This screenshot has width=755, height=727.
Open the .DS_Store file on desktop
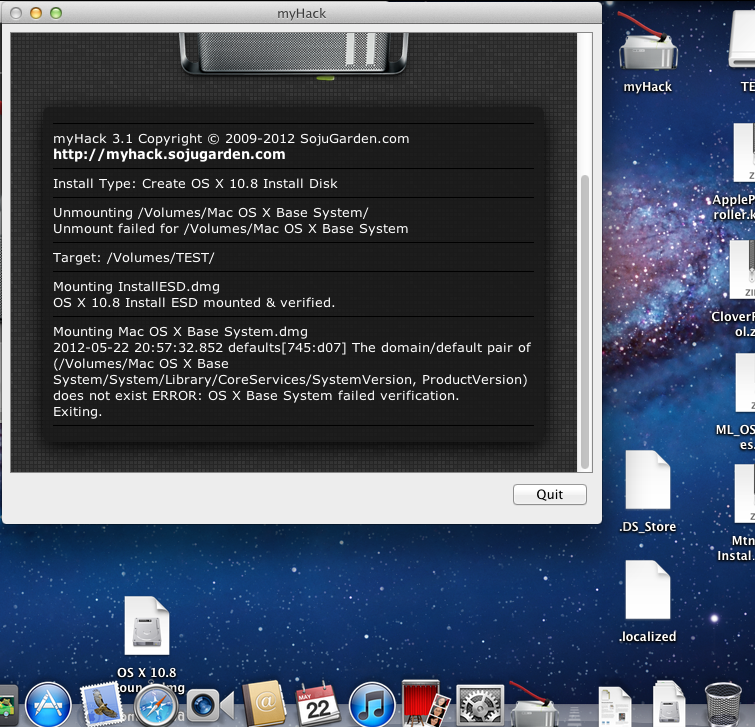647,482
